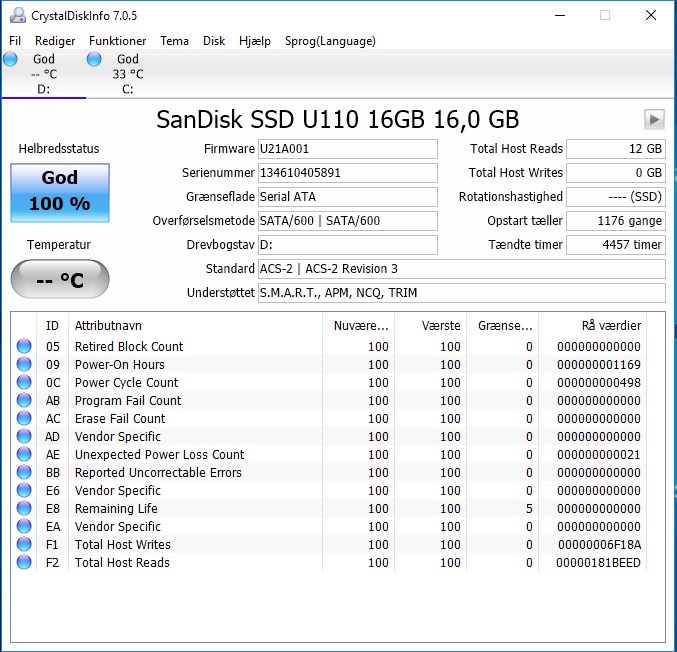Click raw value 000000001169
Screen dimensions: 677x652
tap(599, 364)
